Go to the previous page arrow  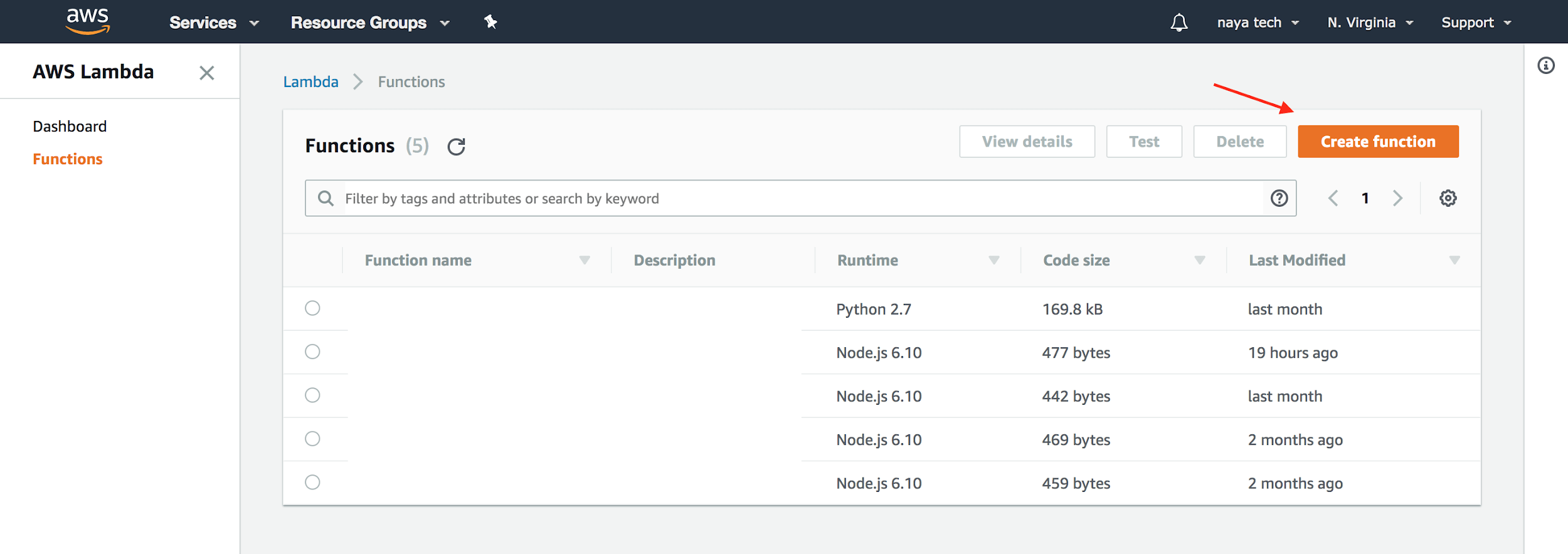pos(1333,198)
